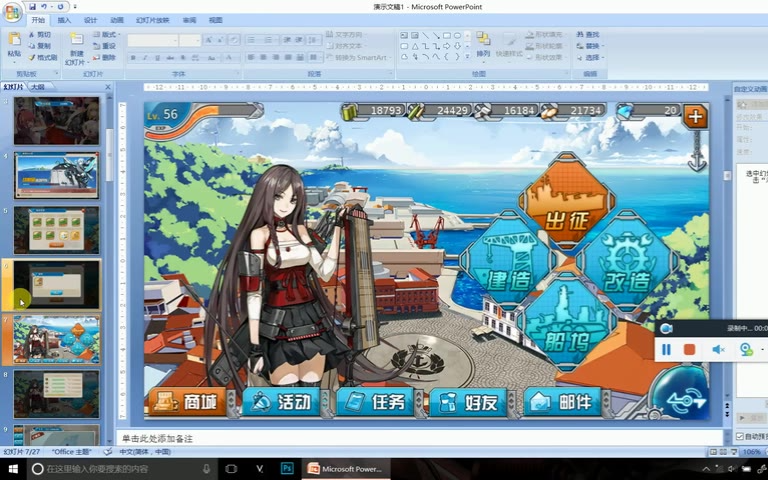768x480 pixels.
Task: Undo the last action in quick access toolbar
Action: coord(45,7)
